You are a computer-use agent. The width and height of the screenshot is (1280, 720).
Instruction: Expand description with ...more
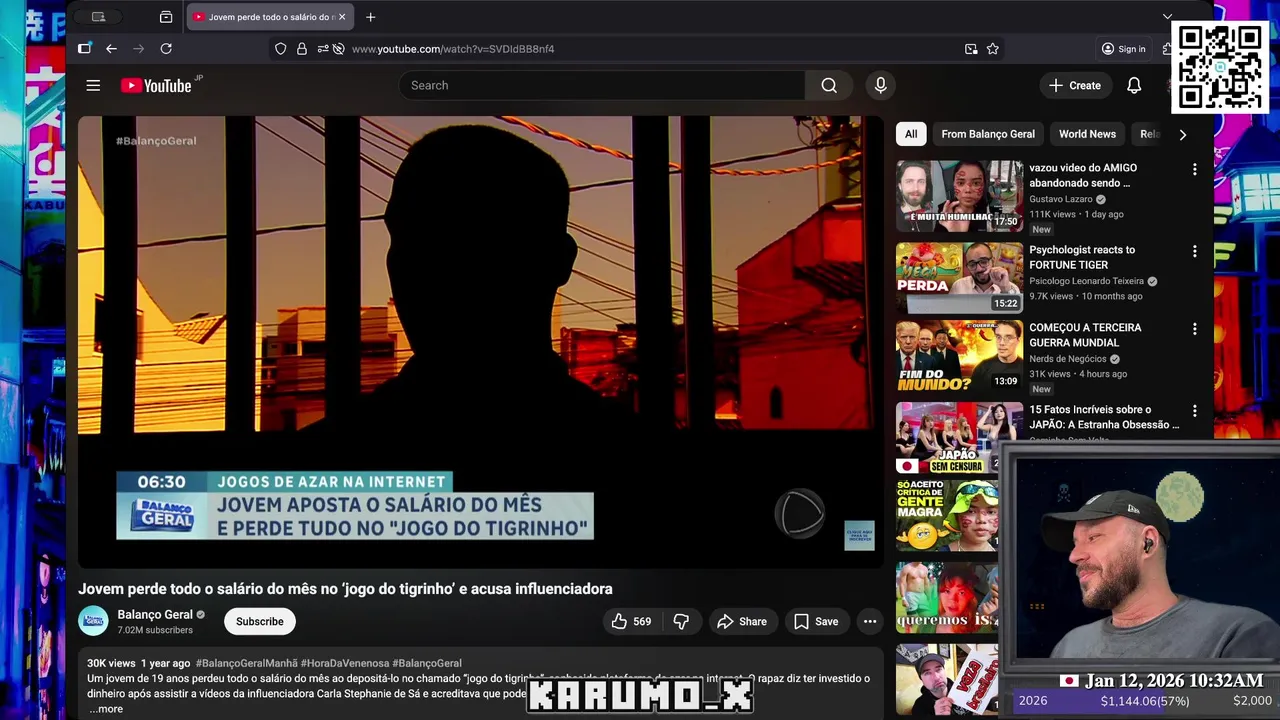106,709
